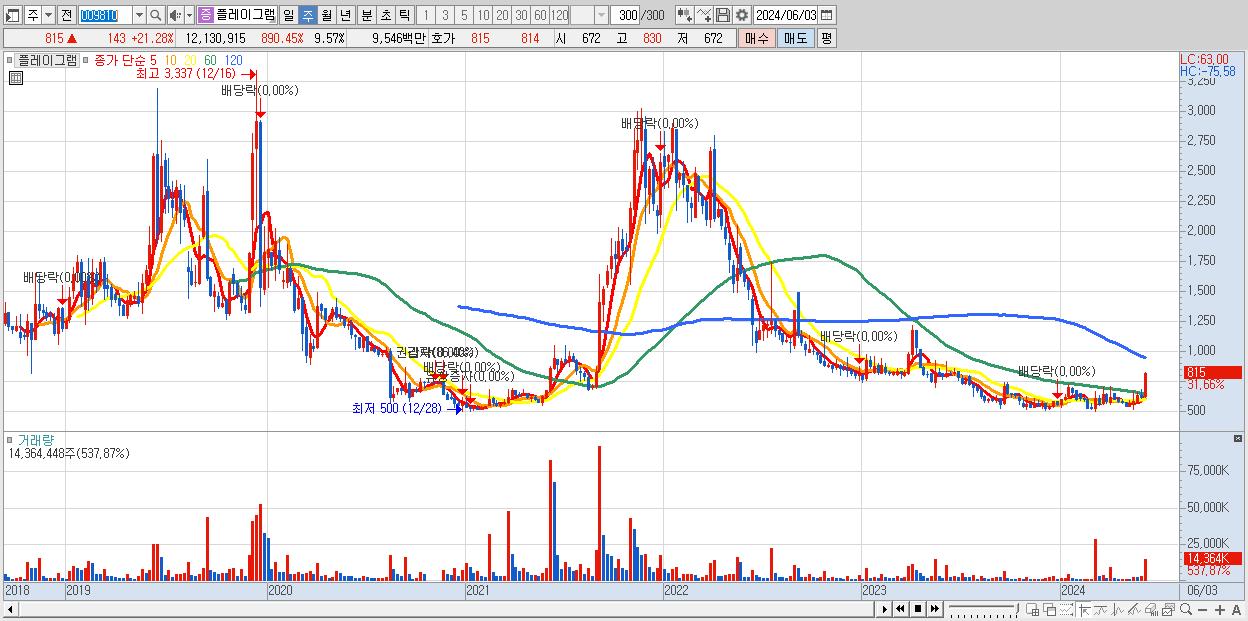Click the trend line tool icon

[x=1101, y=610]
